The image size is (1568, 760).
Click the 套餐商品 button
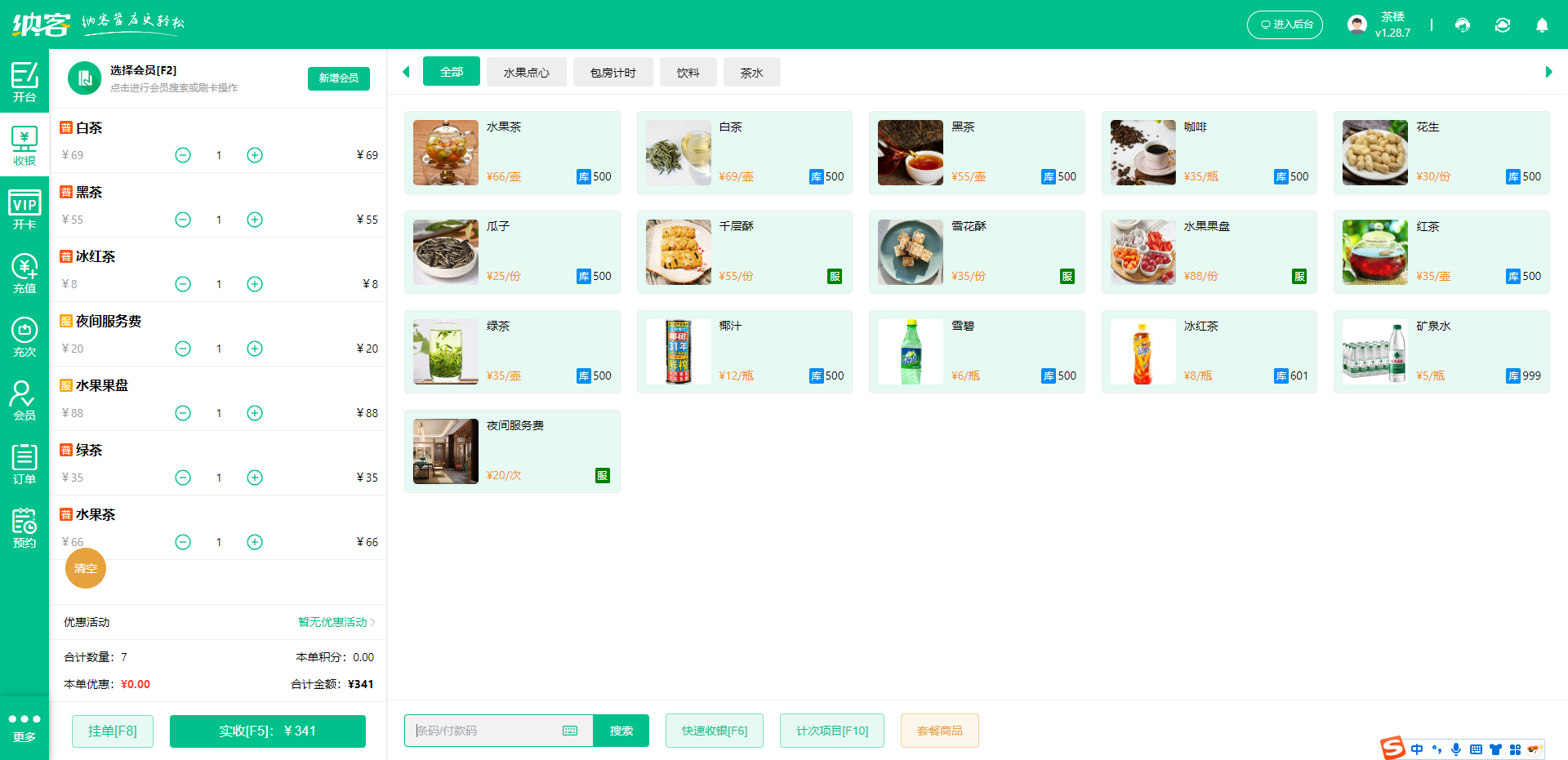(x=940, y=731)
